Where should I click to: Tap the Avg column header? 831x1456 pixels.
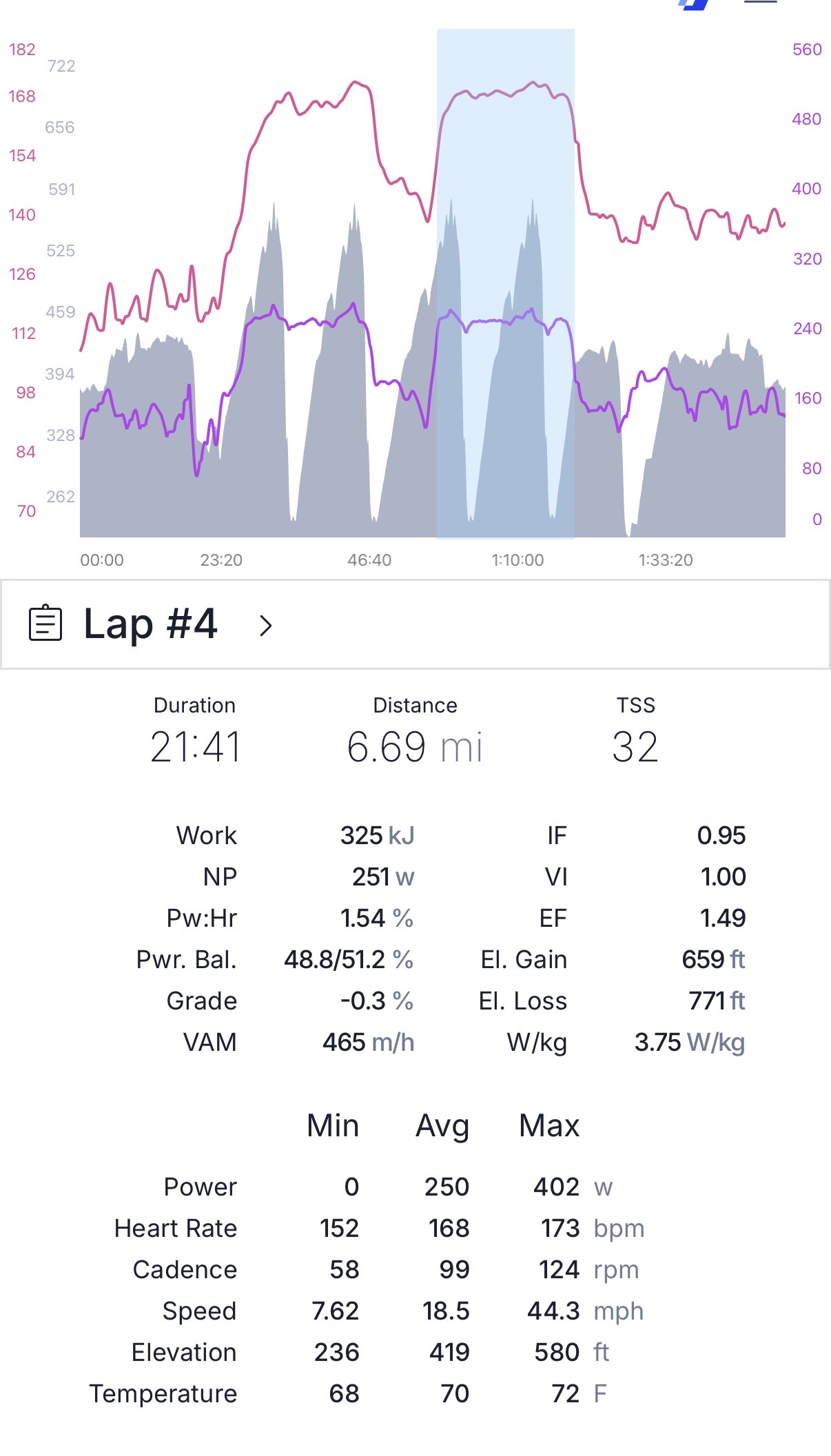[442, 1127]
